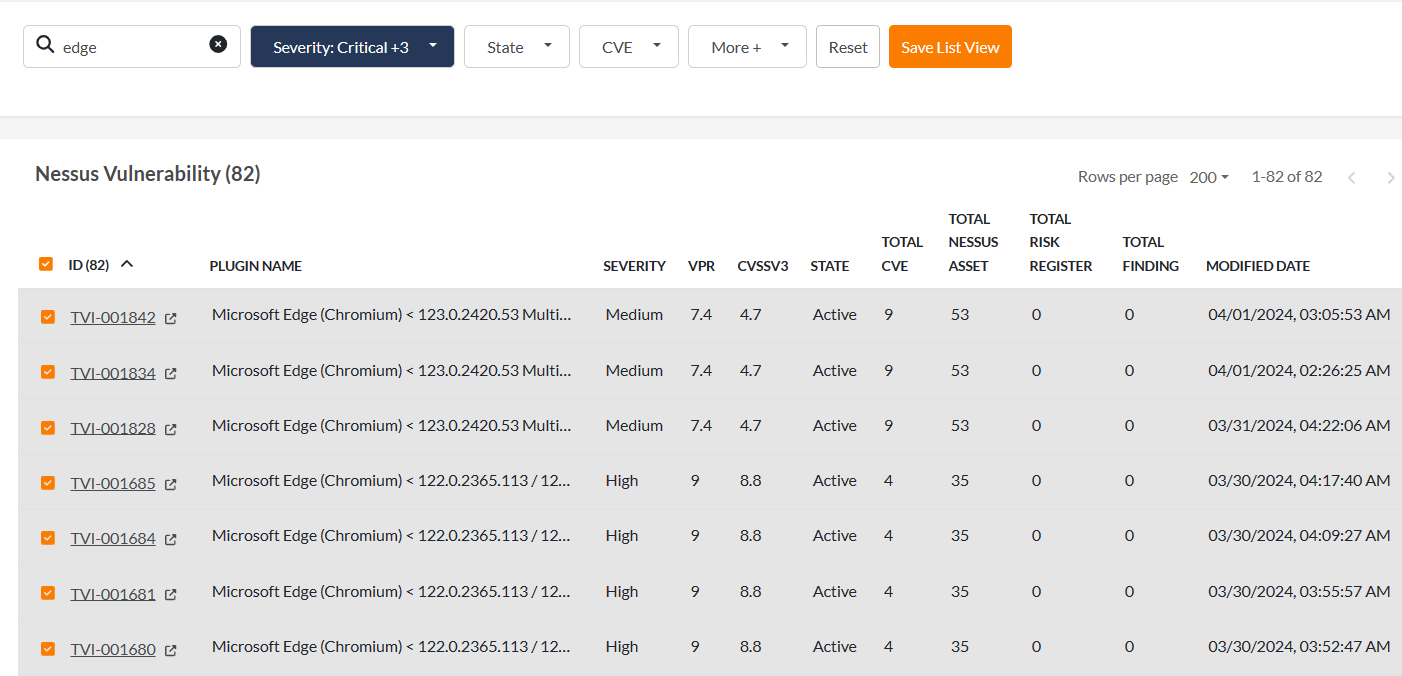
Task: Open the TVI-001842 link
Action: (x=113, y=318)
